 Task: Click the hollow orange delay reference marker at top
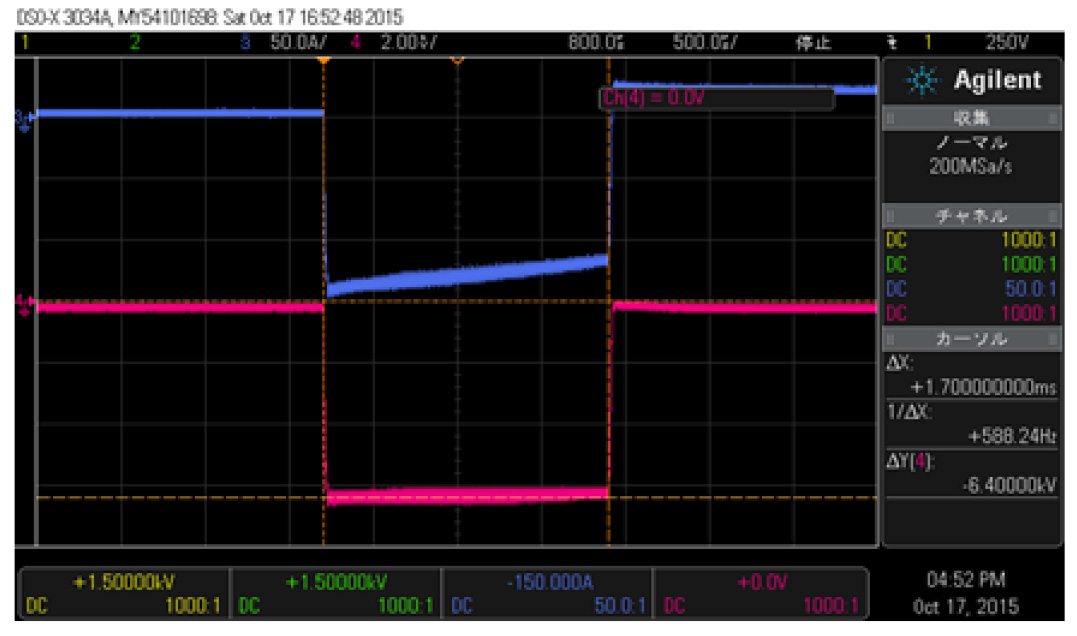tap(458, 60)
